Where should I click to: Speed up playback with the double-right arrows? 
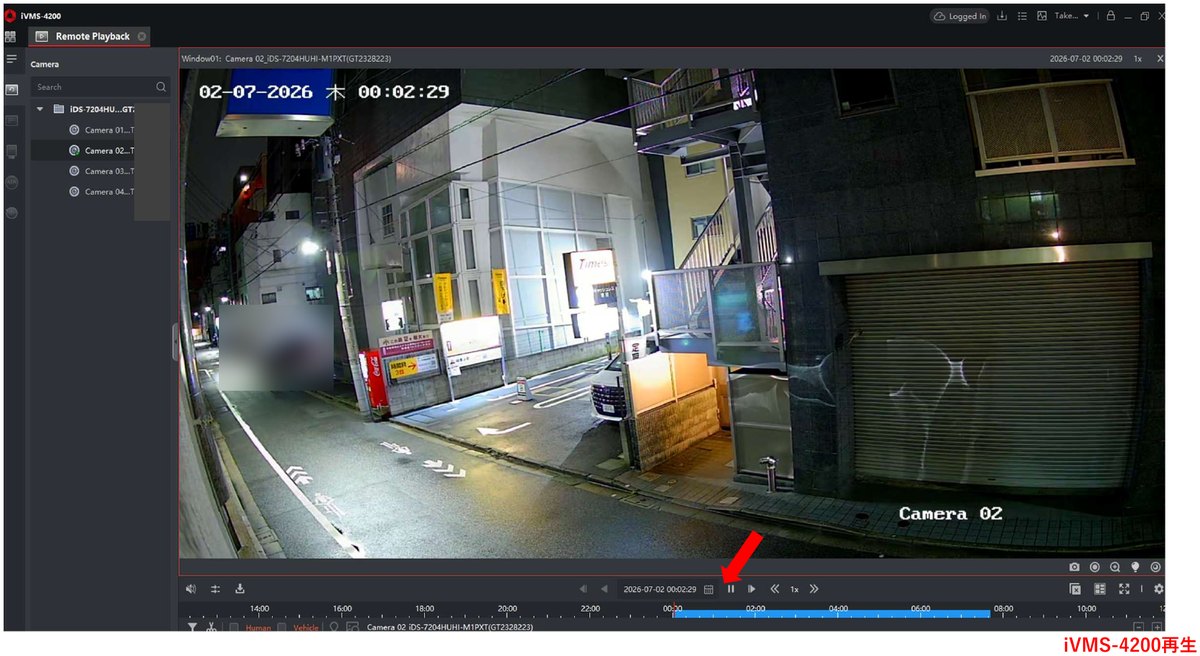pyautogui.click(x=814, y=589)
